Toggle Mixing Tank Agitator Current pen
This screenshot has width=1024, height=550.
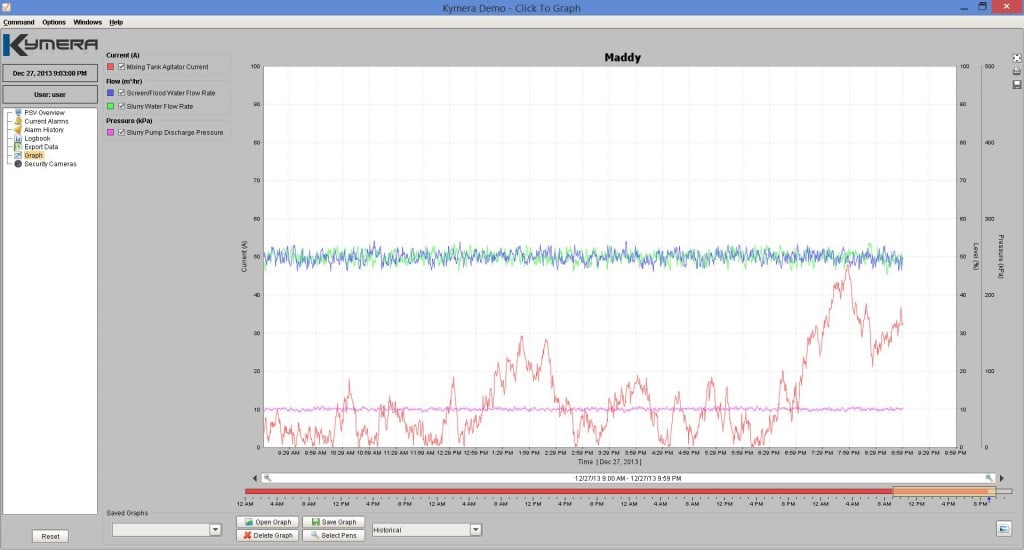pos(121,67)
